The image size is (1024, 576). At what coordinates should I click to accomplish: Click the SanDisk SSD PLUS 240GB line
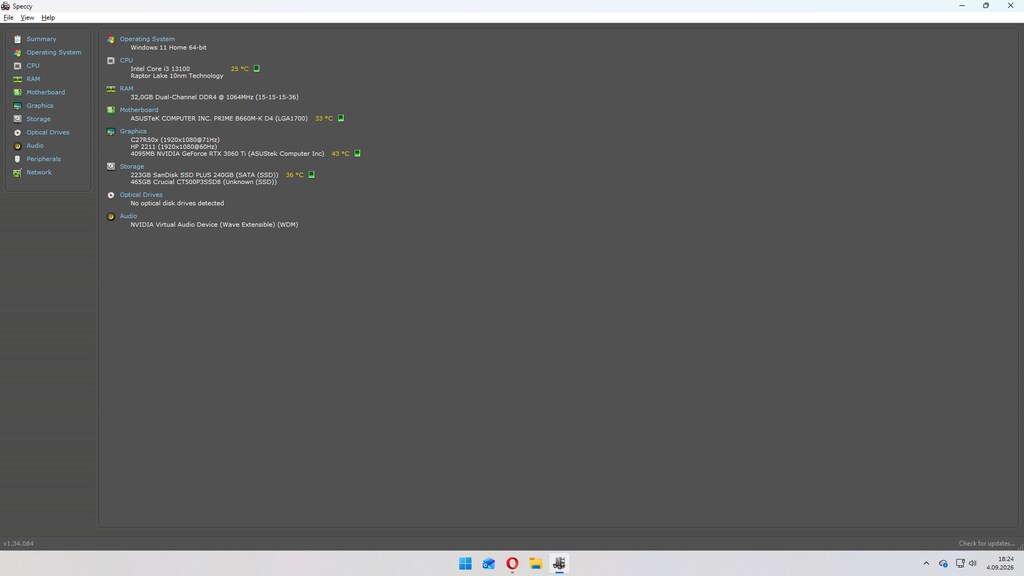point(204,175)
